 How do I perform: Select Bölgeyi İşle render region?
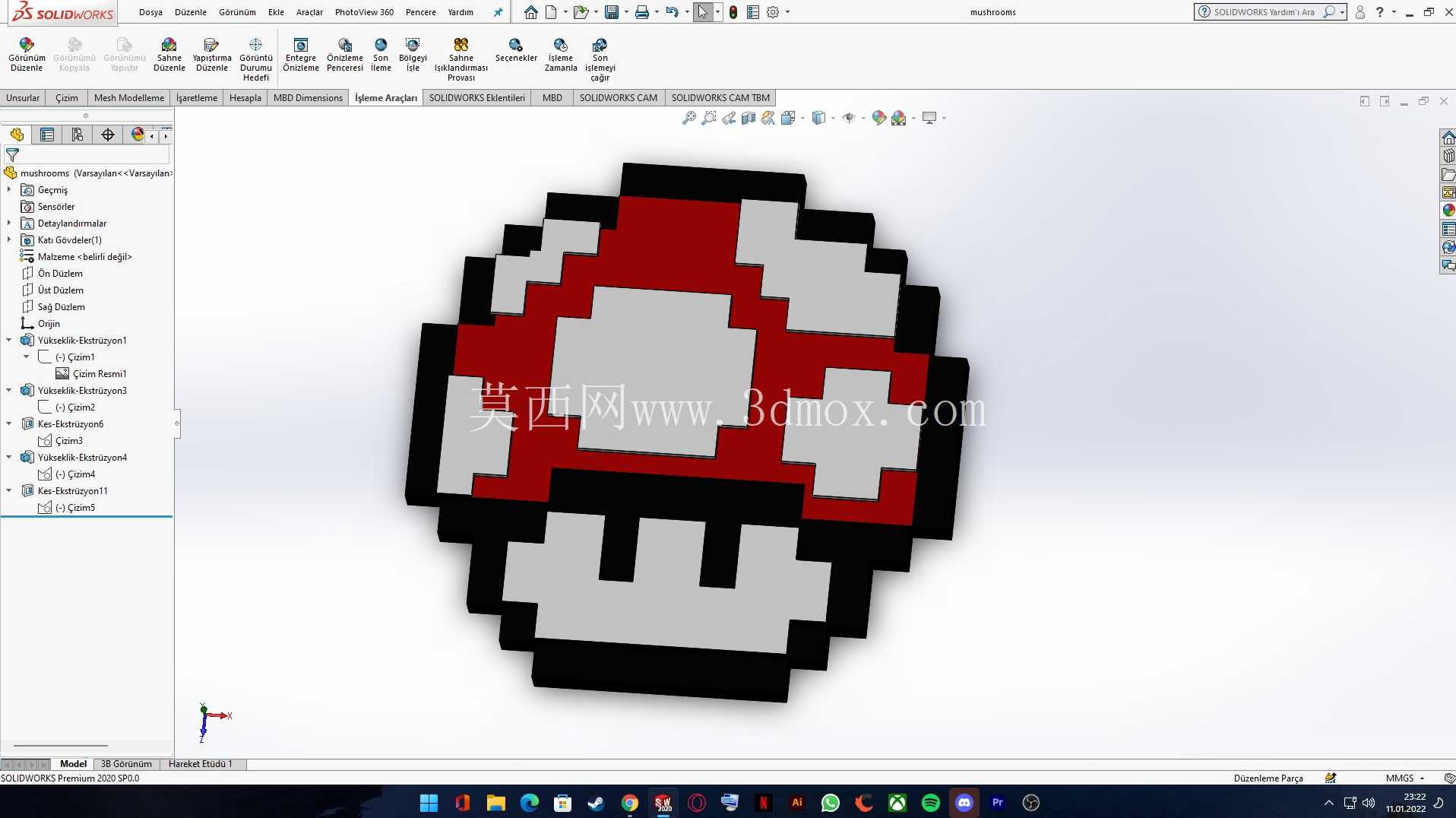pyautogui.click(x=413, y=55)
